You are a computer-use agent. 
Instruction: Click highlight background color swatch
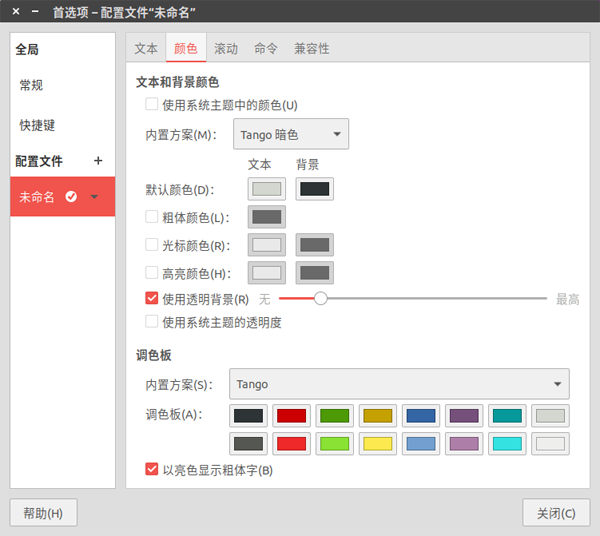tap(315, 273)
